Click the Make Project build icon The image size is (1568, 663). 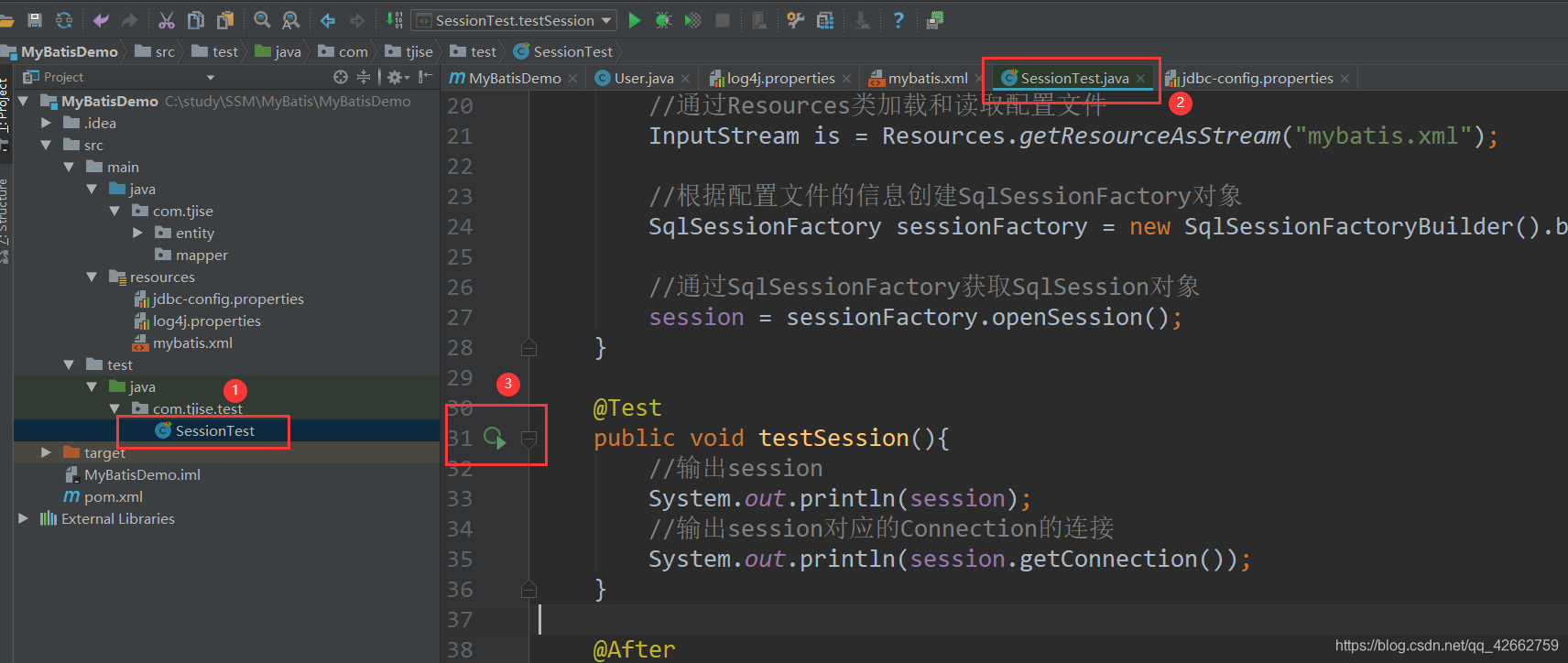tap(394, 20)
